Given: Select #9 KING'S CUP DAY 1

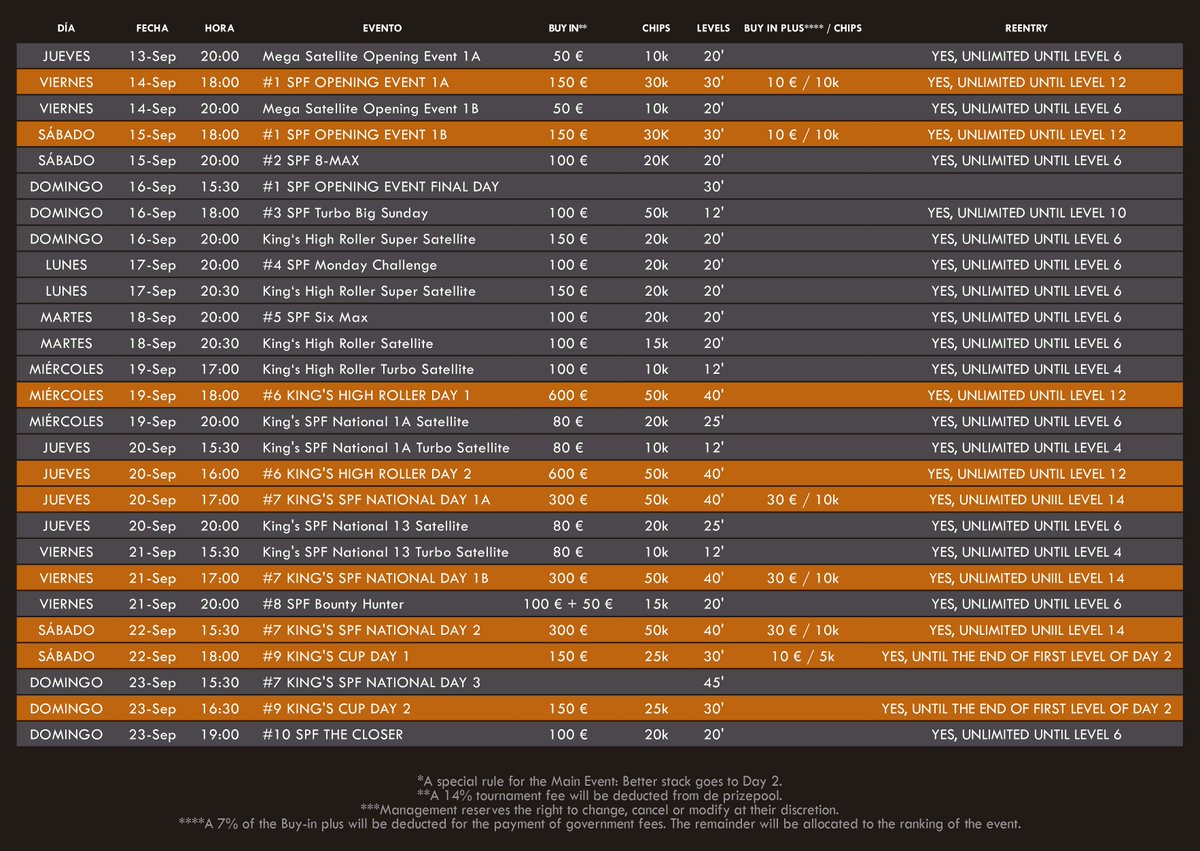Looking at the screenshot, I should [336, 656].
